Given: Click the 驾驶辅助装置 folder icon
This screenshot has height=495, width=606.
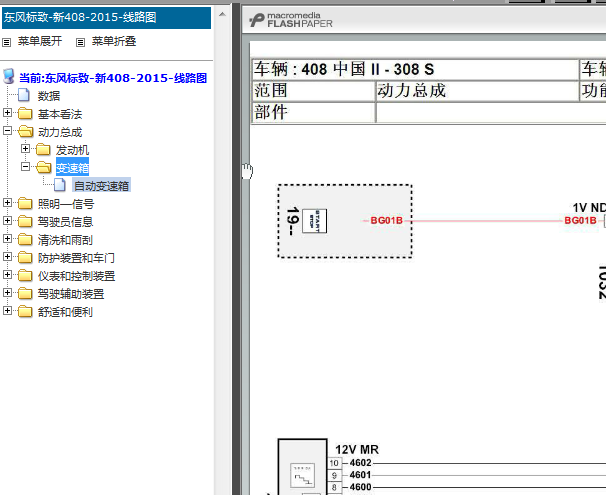Looking at the screenshot, I should pyautogui.click(x=25, y=293).
